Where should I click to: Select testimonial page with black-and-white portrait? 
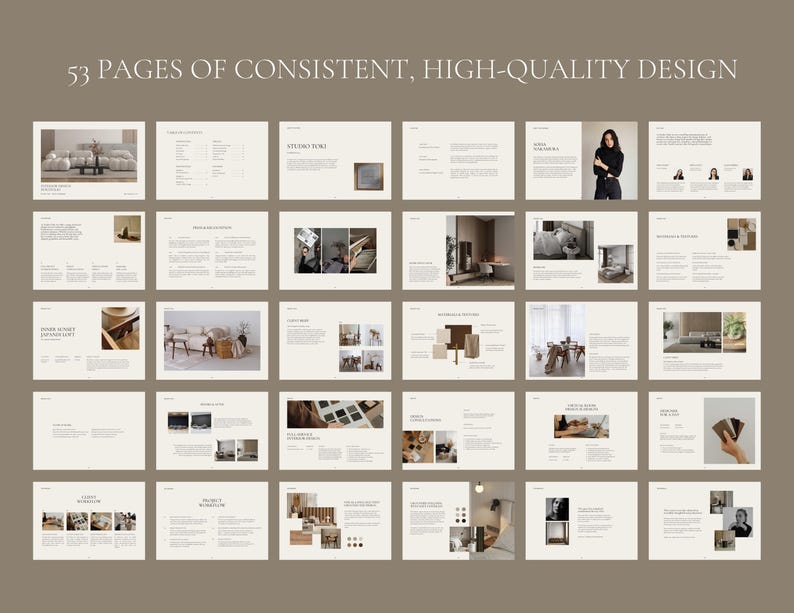point(581,521)
